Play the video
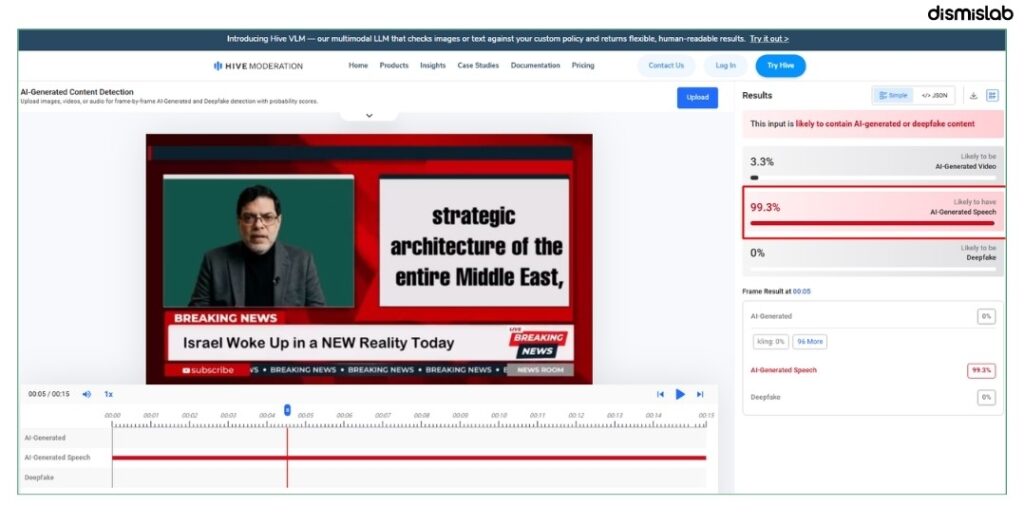 (680, 394)
